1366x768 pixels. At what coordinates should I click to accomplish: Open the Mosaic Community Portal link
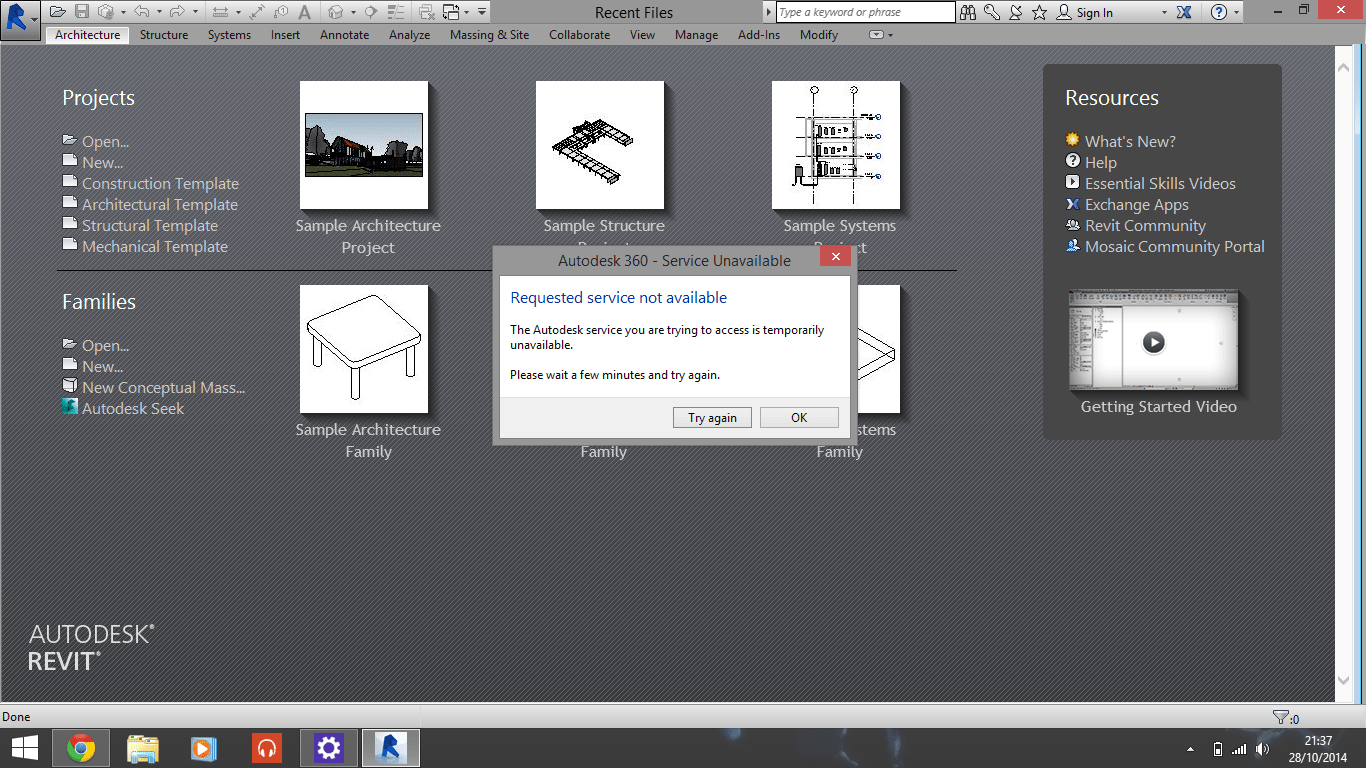[x=1175, y=247]
